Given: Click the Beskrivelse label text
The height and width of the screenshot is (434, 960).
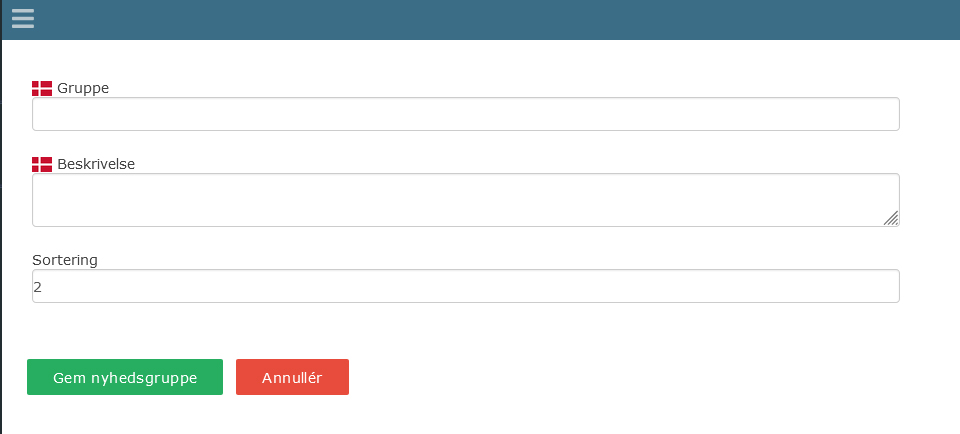Looking at the screenshot, I should pos(96,164).
